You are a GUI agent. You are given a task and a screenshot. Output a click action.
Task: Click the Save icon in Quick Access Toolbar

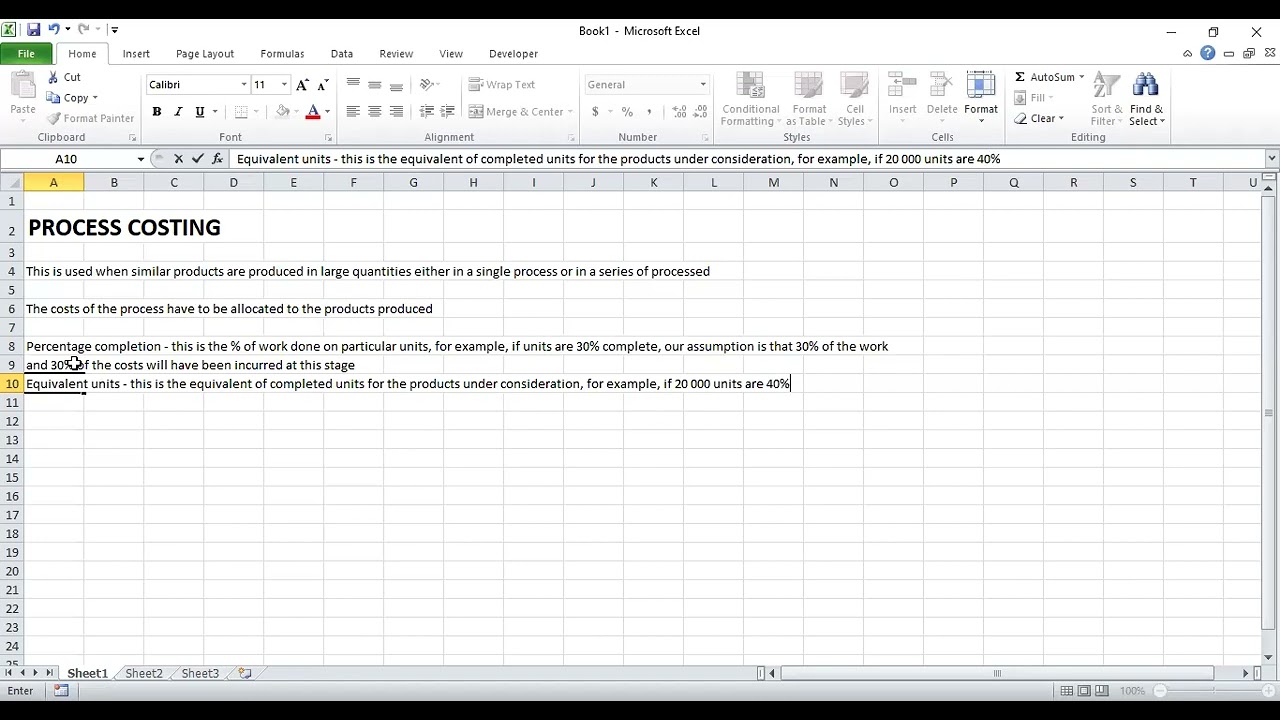point(34,30)
